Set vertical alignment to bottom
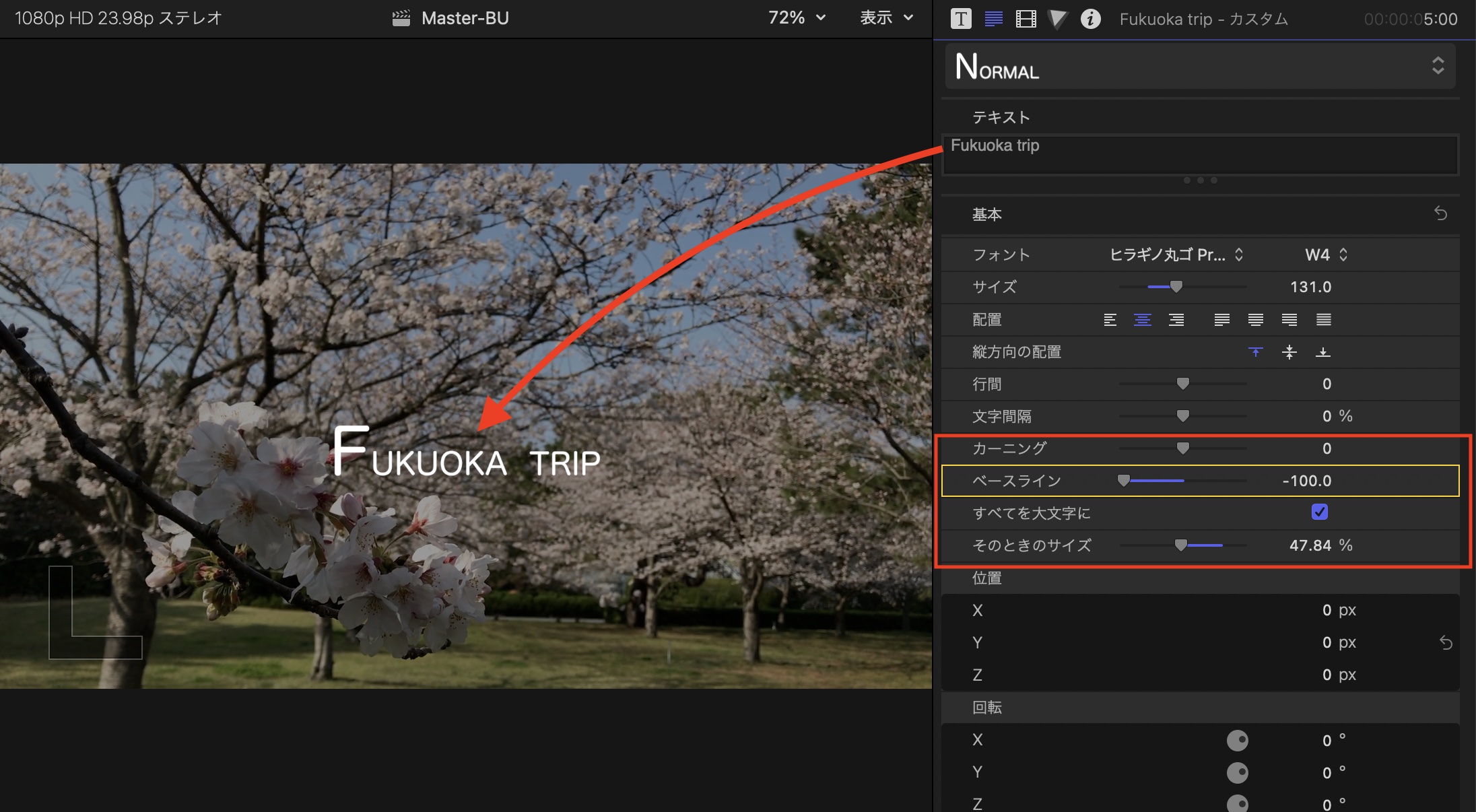This screenshot has height=812, width=1476. (x=1322, y=352)
